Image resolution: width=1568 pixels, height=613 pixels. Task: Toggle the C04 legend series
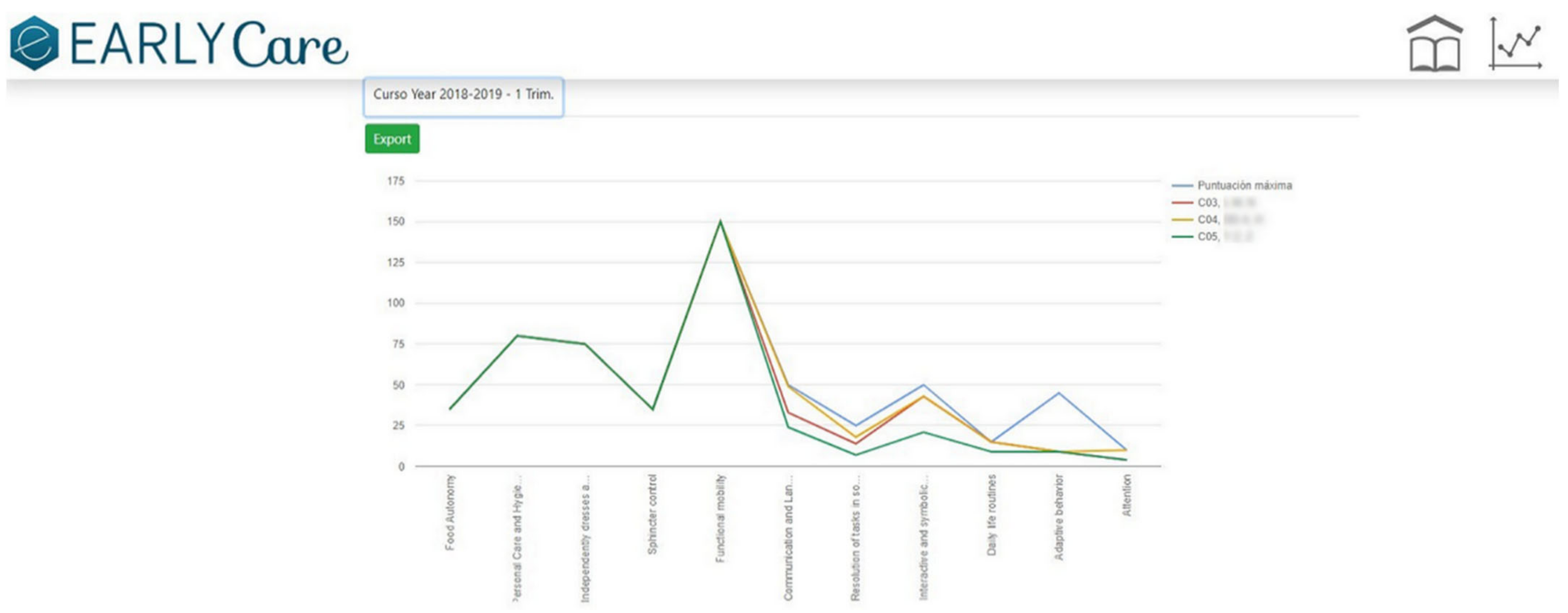point(1208,220)
